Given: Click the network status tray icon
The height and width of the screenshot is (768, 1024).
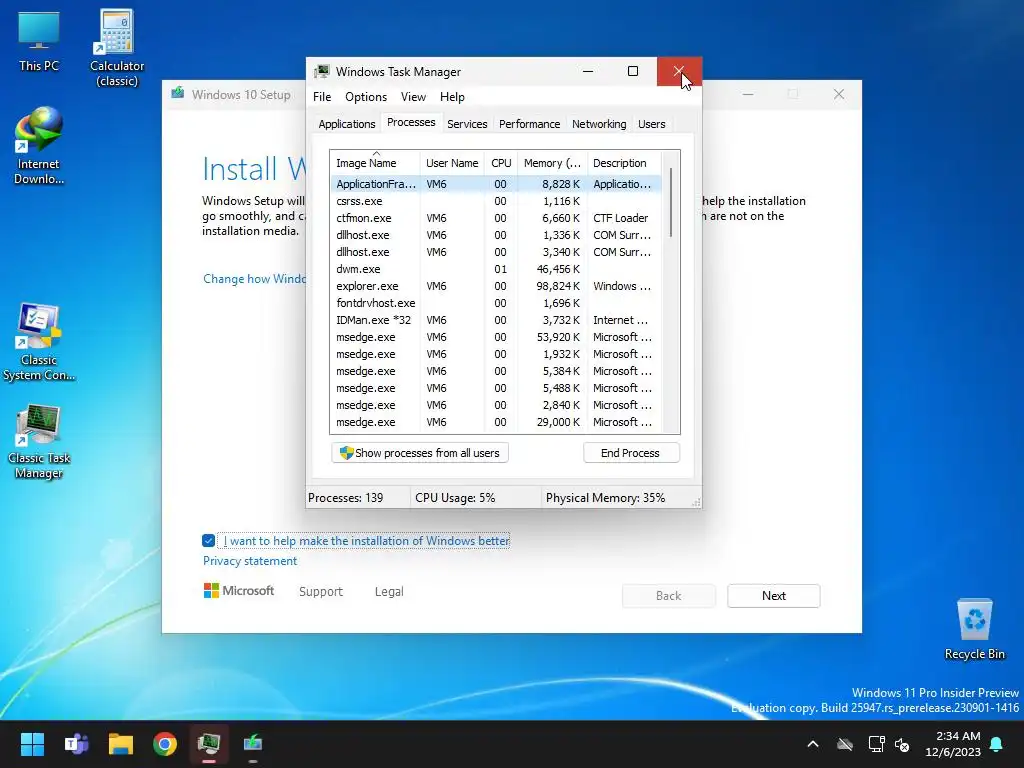Looking at the screenshot, I should (x=876, y=744).
